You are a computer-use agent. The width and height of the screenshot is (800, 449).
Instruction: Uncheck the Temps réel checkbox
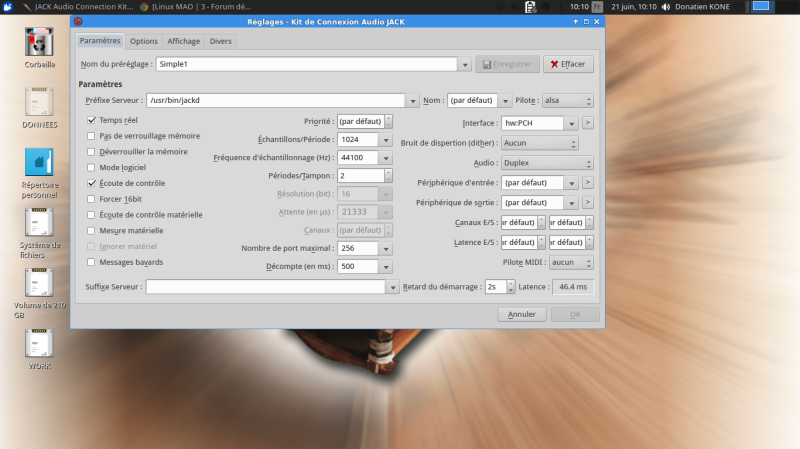(x=91, y=120)
